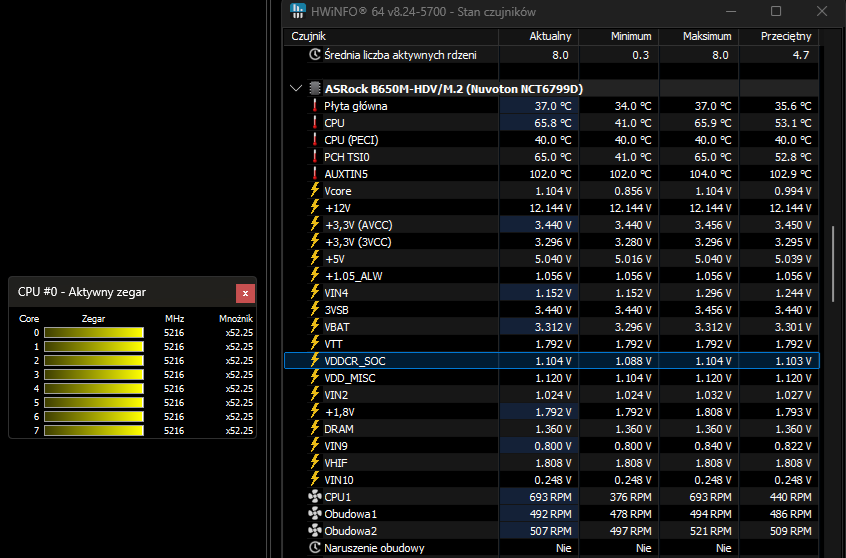Click the fan icon beside Obudowa2

(x=315, y=530)
